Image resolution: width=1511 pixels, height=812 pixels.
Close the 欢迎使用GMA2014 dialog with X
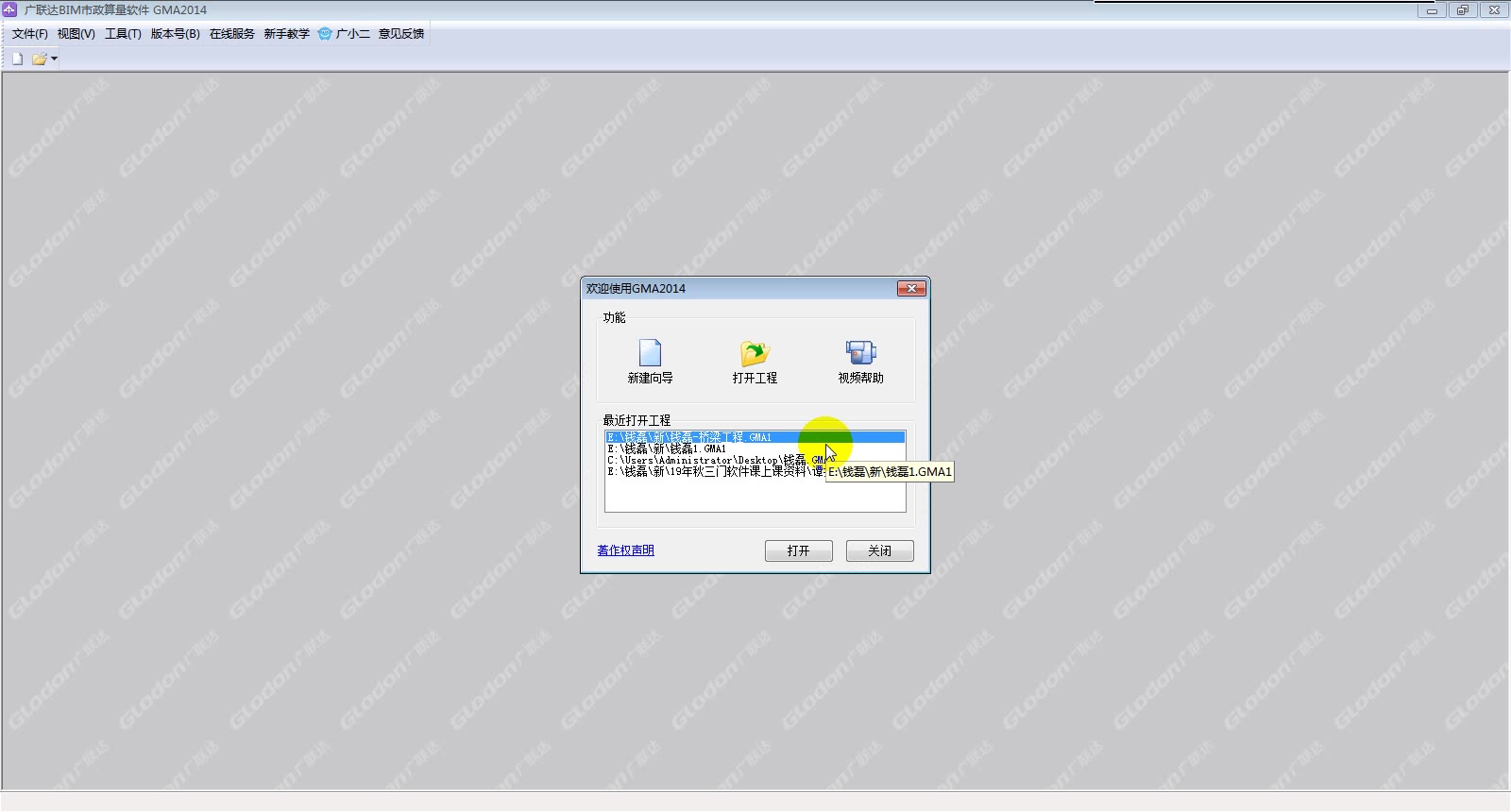[911, 288]
